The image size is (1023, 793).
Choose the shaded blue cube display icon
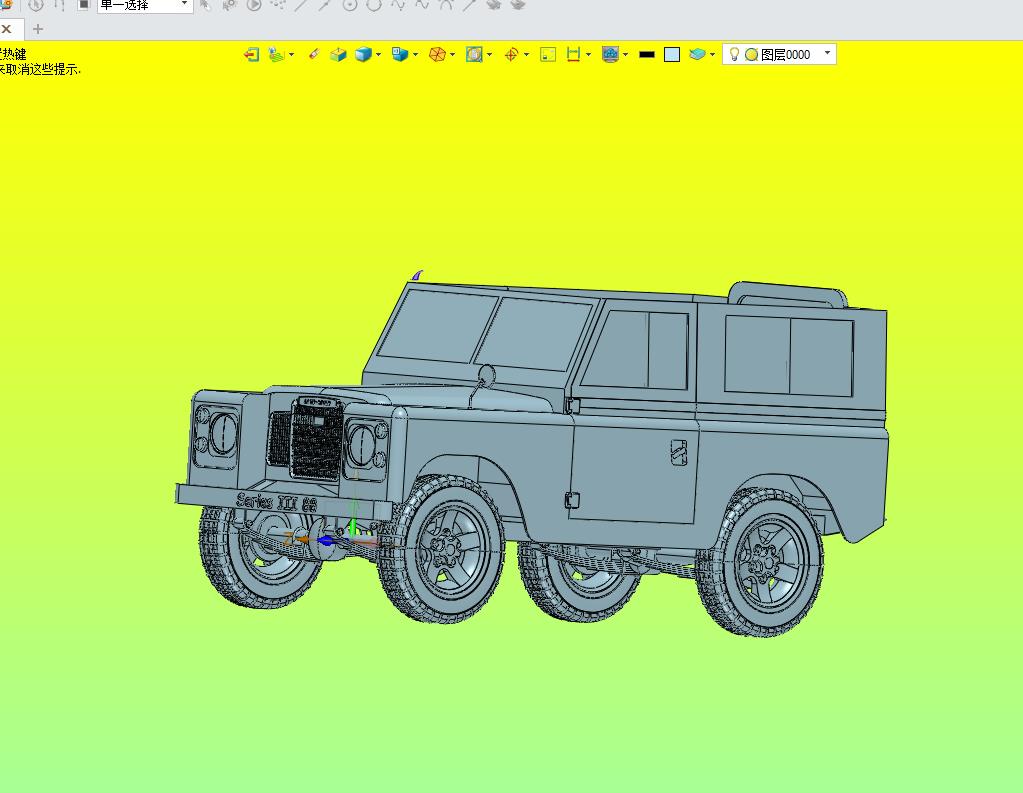(x=363, y=55)
